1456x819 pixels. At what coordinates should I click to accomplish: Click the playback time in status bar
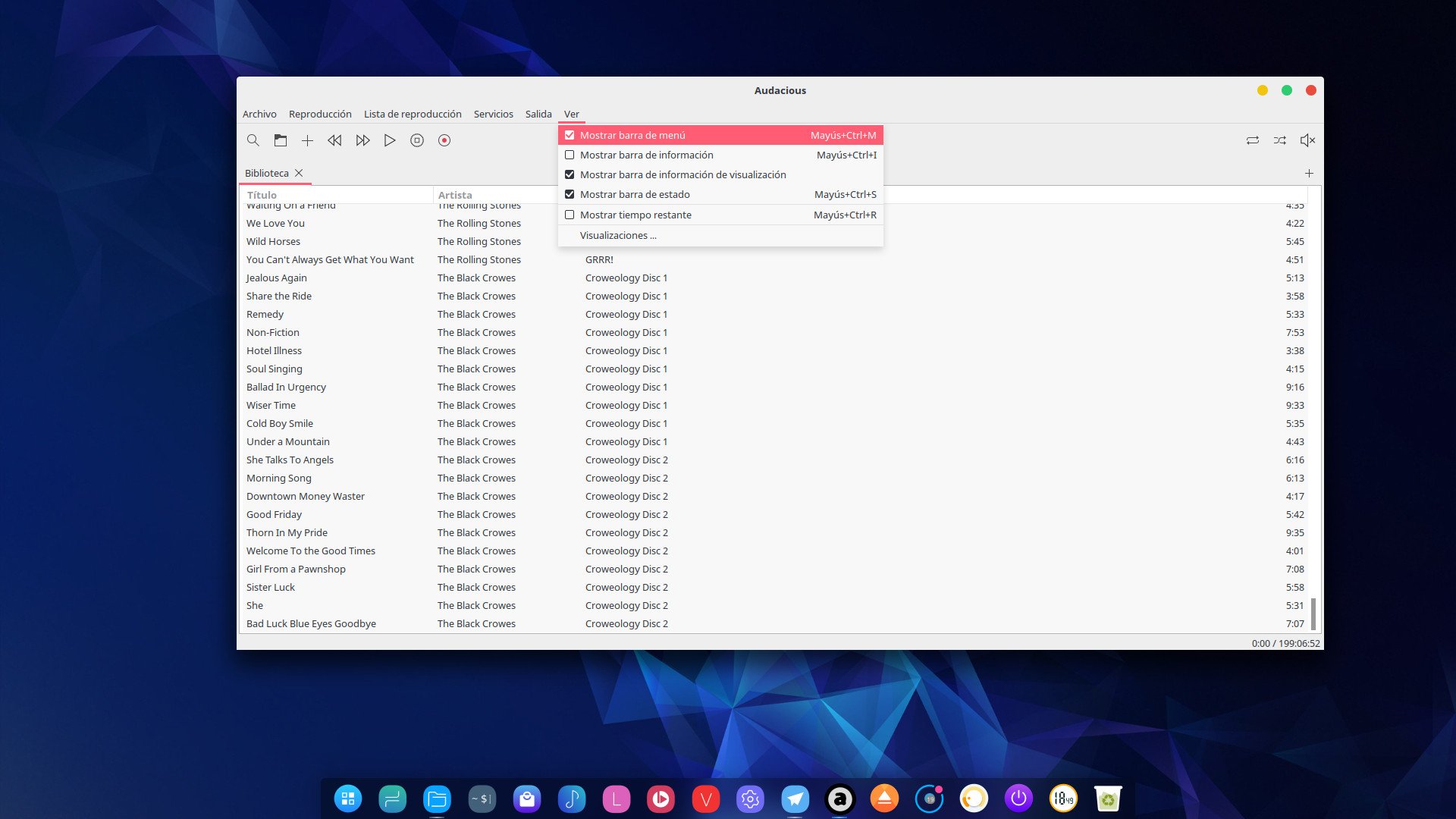tap(1285, 643)
